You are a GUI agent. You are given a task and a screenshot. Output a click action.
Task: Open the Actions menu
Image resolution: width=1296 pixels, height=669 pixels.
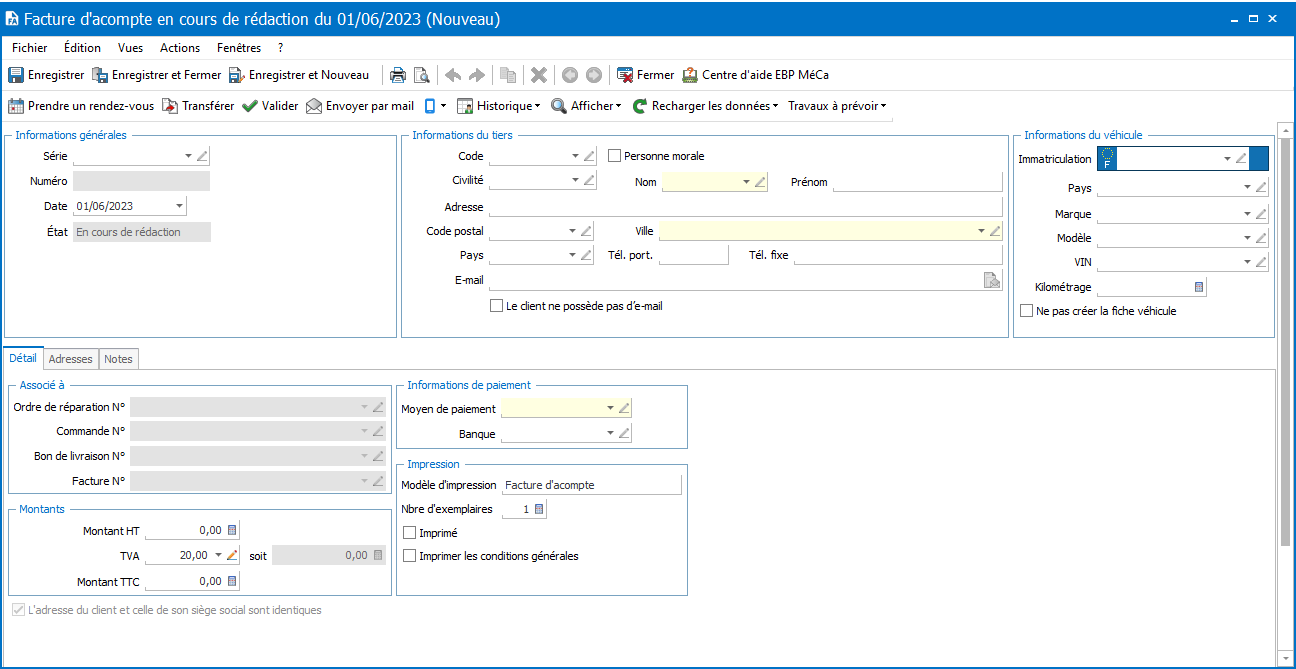coord(180,48)
